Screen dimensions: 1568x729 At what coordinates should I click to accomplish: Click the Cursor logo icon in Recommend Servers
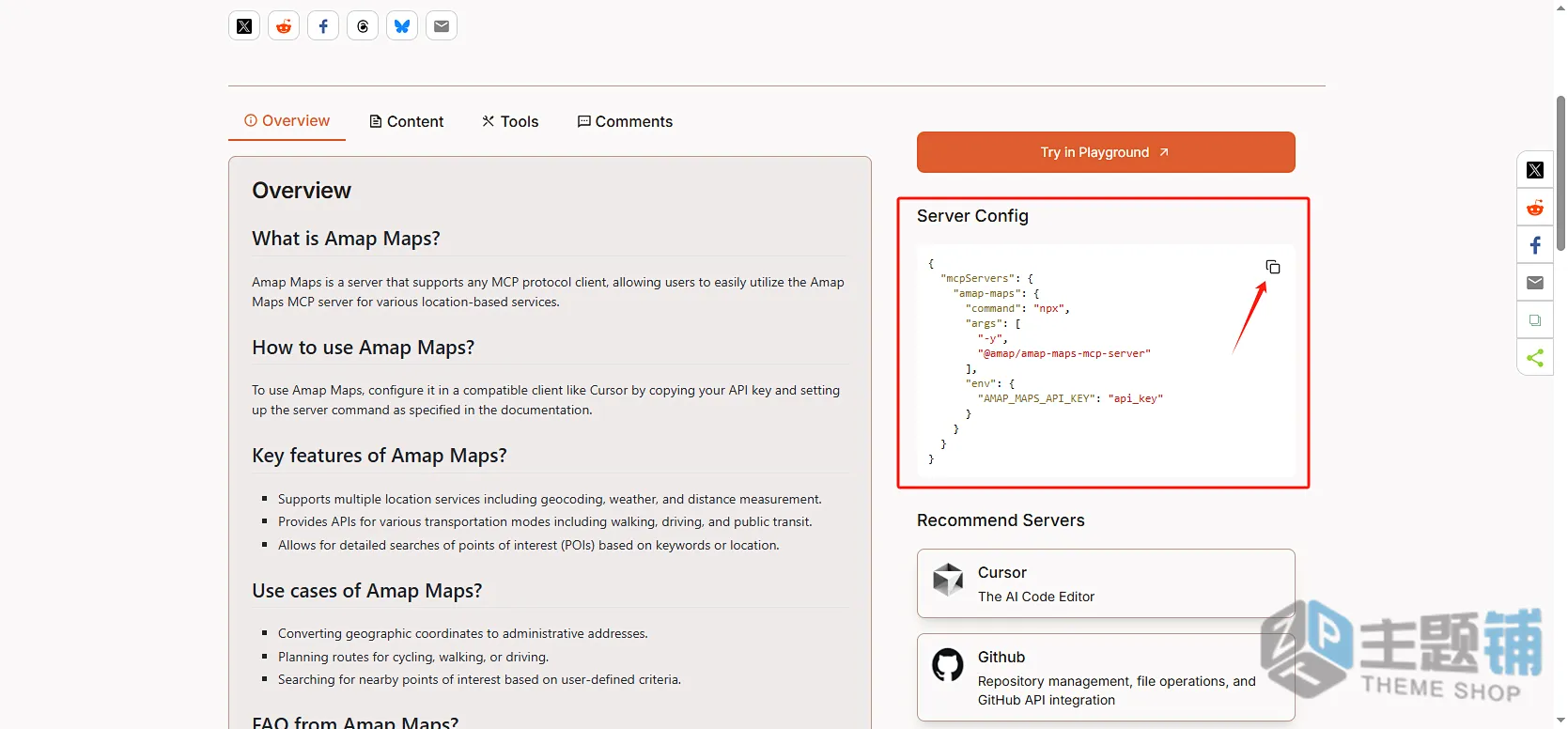pyautogui.click(x=948, y=580)
